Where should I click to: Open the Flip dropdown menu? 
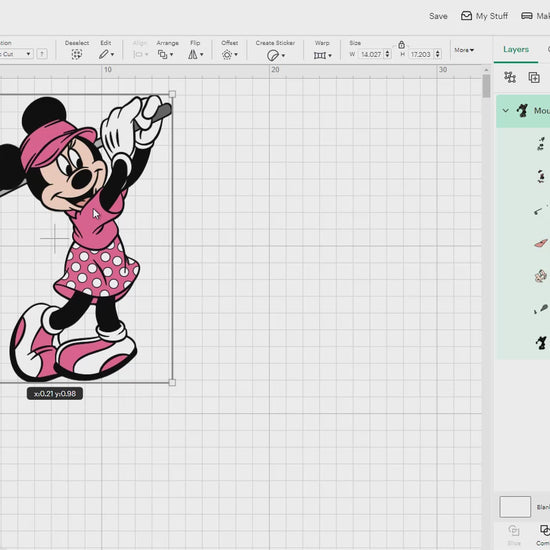coord(195,54)
